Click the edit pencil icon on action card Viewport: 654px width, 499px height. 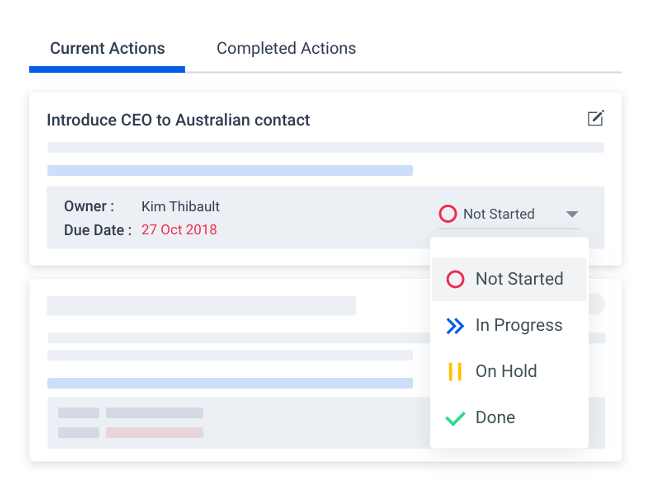(x=595, y=119)
